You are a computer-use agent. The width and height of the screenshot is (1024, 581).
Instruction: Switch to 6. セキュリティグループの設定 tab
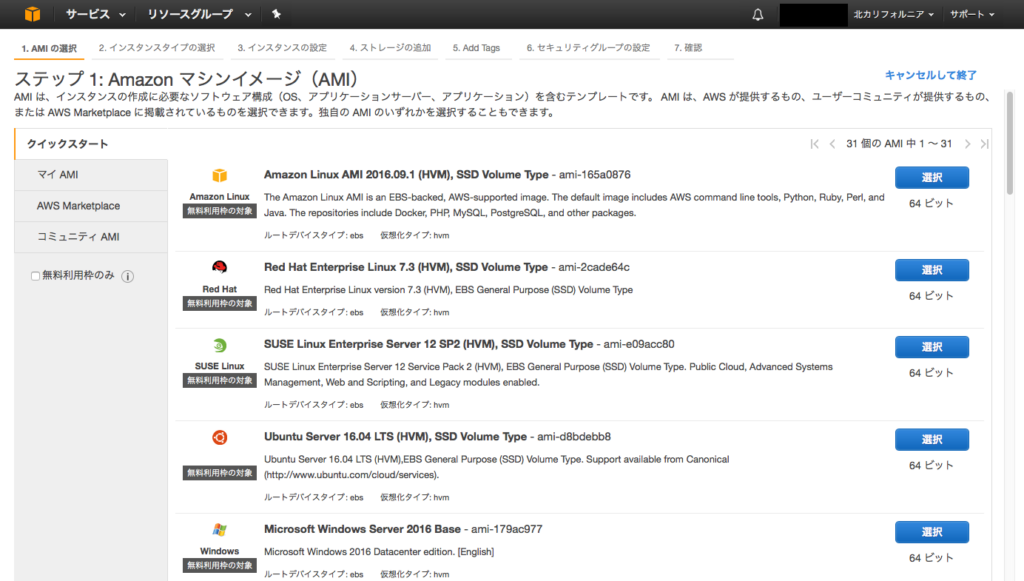588,48
